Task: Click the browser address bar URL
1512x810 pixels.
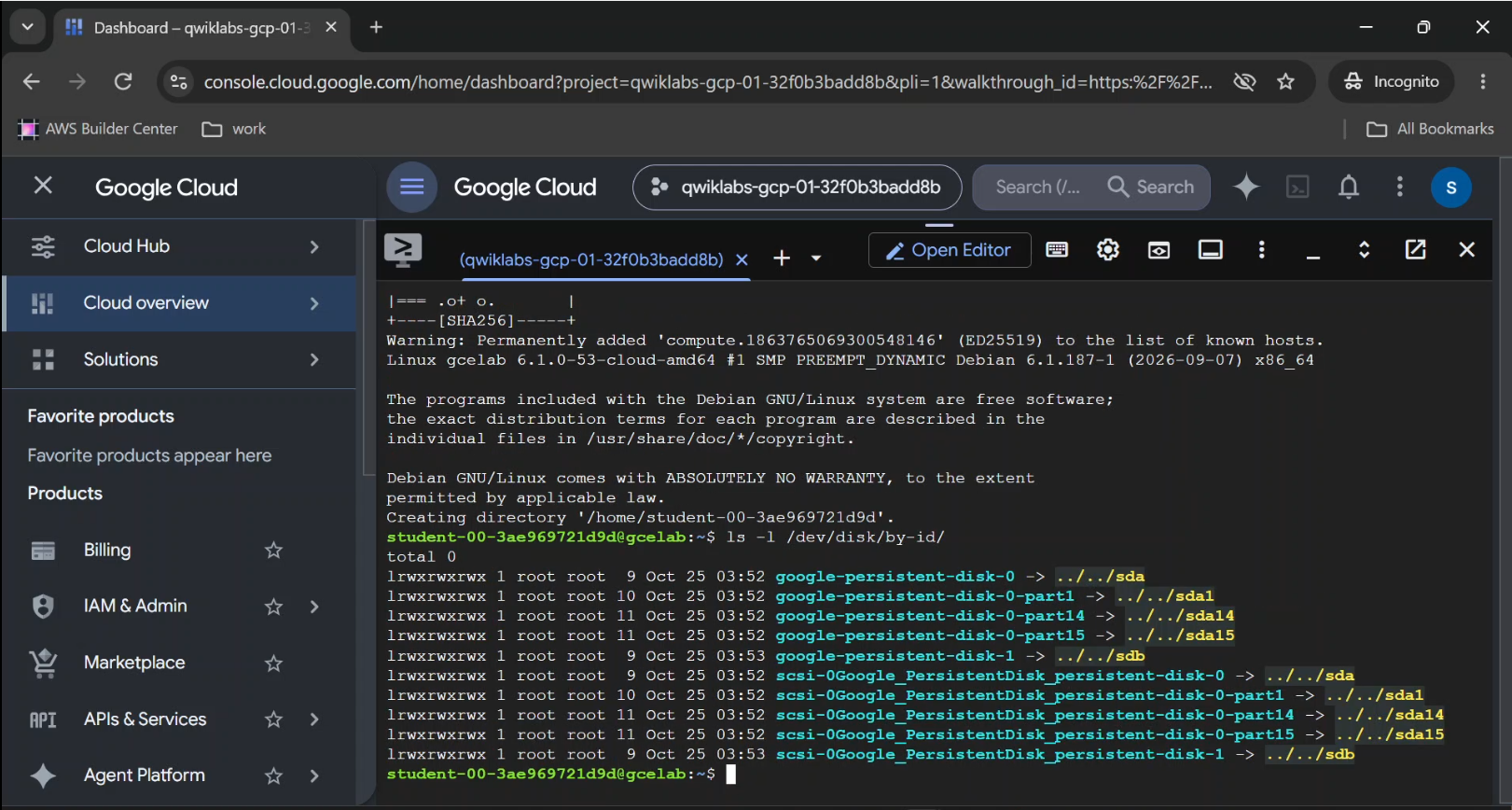Action: tap(708, 82)
